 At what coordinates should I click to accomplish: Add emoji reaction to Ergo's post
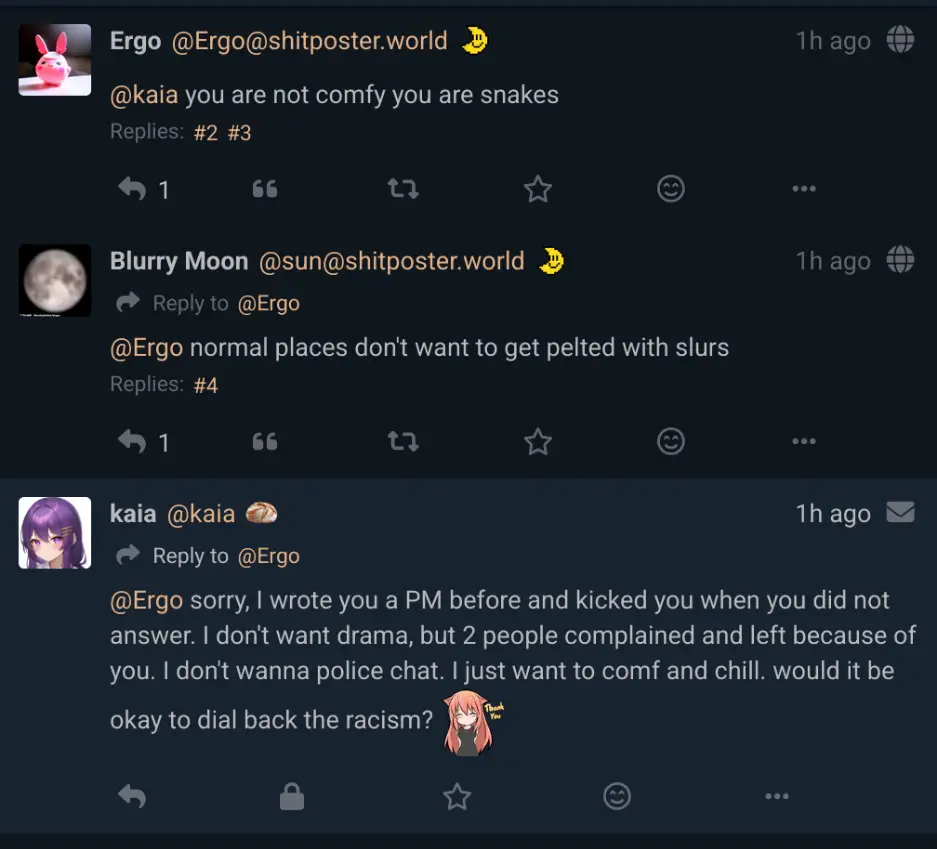point(671,189)
